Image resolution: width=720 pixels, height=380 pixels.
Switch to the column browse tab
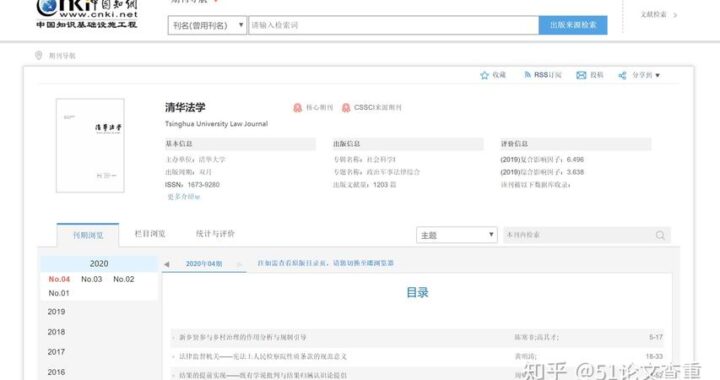pyautogui.click(x=150, y=234)
